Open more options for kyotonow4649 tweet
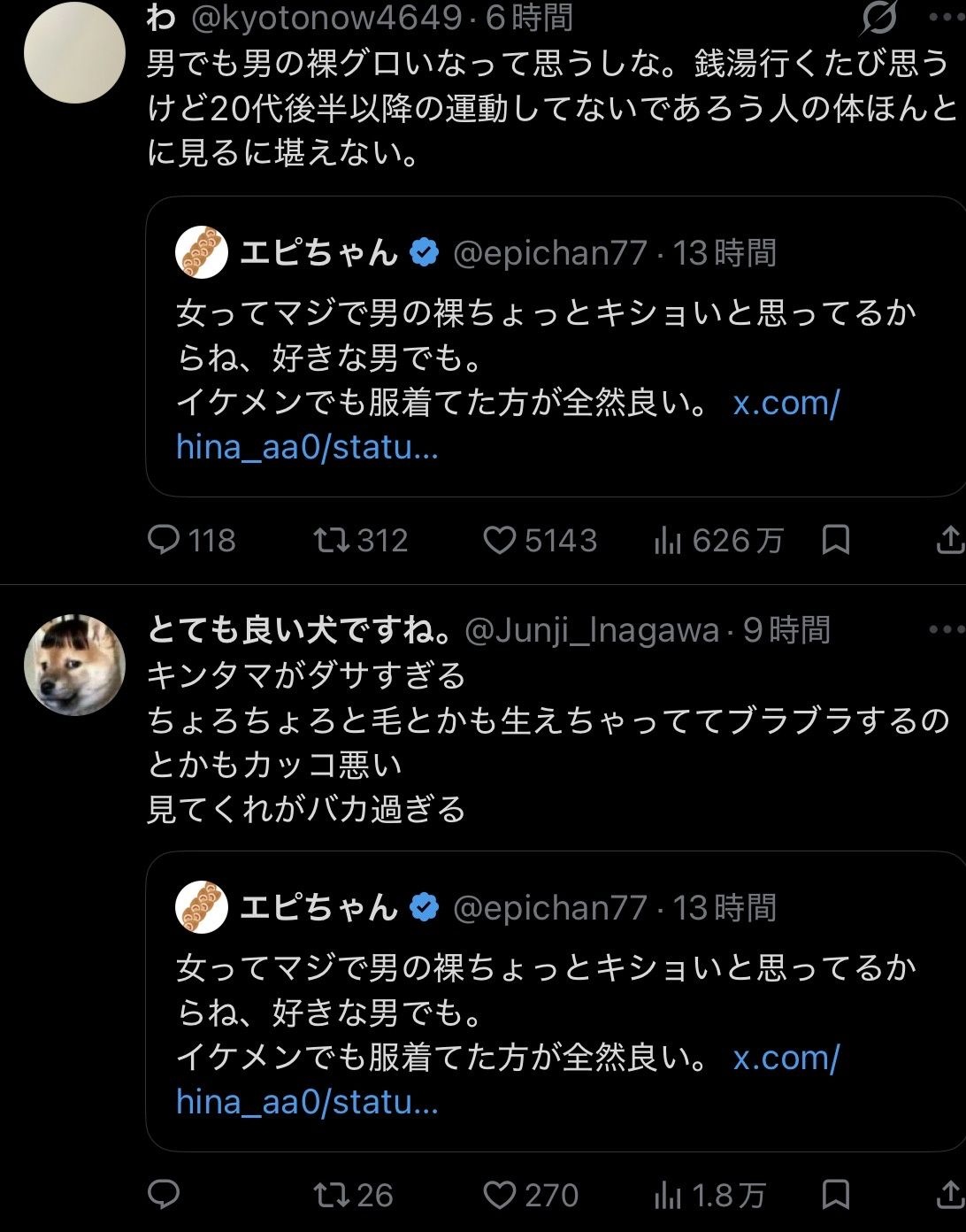Image resolution: width=966 pixels, height=1232 pixels. click(x=947, y=18)
